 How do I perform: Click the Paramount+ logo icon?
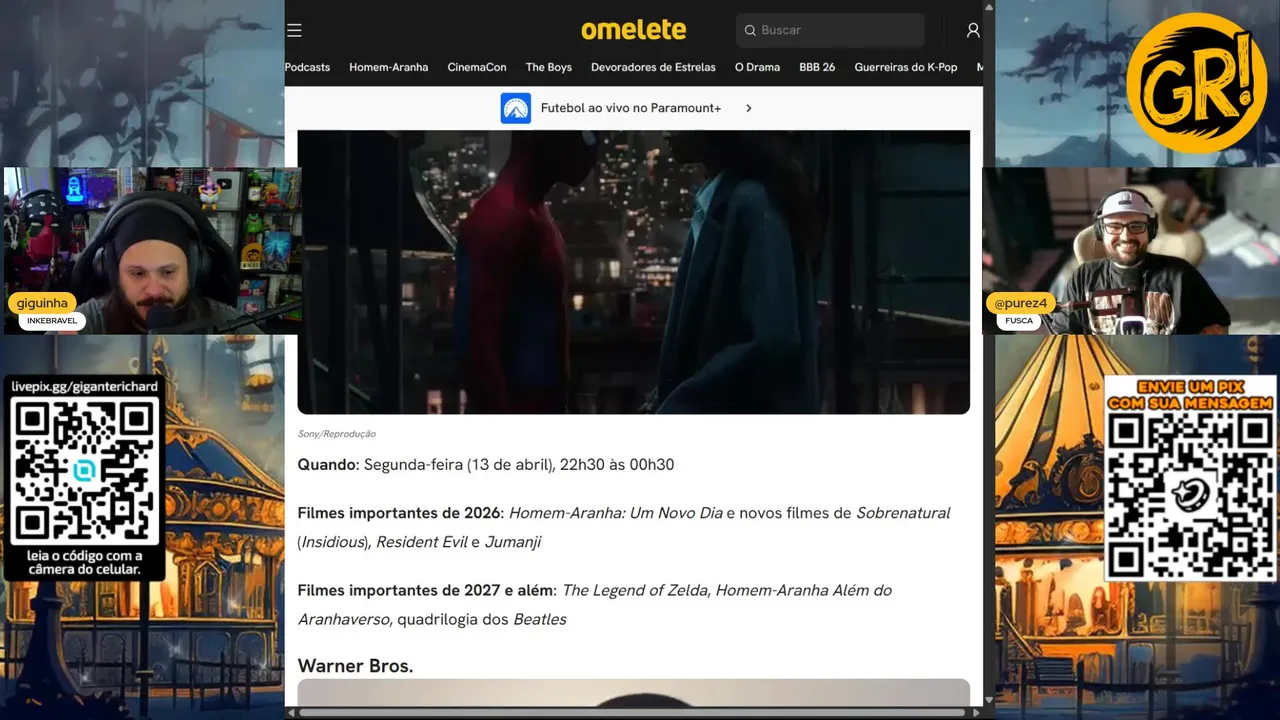coord(516,108)
